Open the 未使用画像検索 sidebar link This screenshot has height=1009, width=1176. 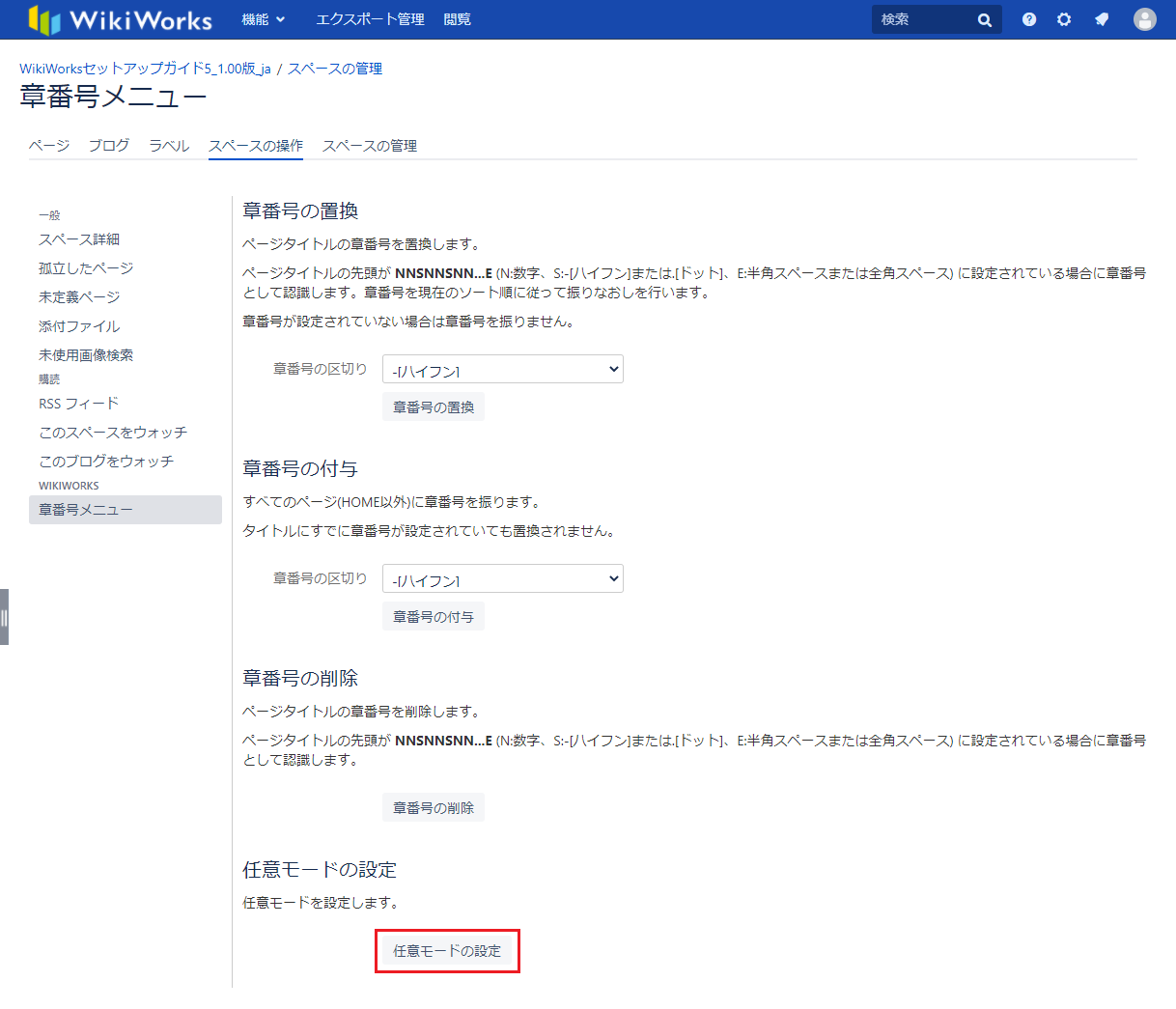[86, 355]
